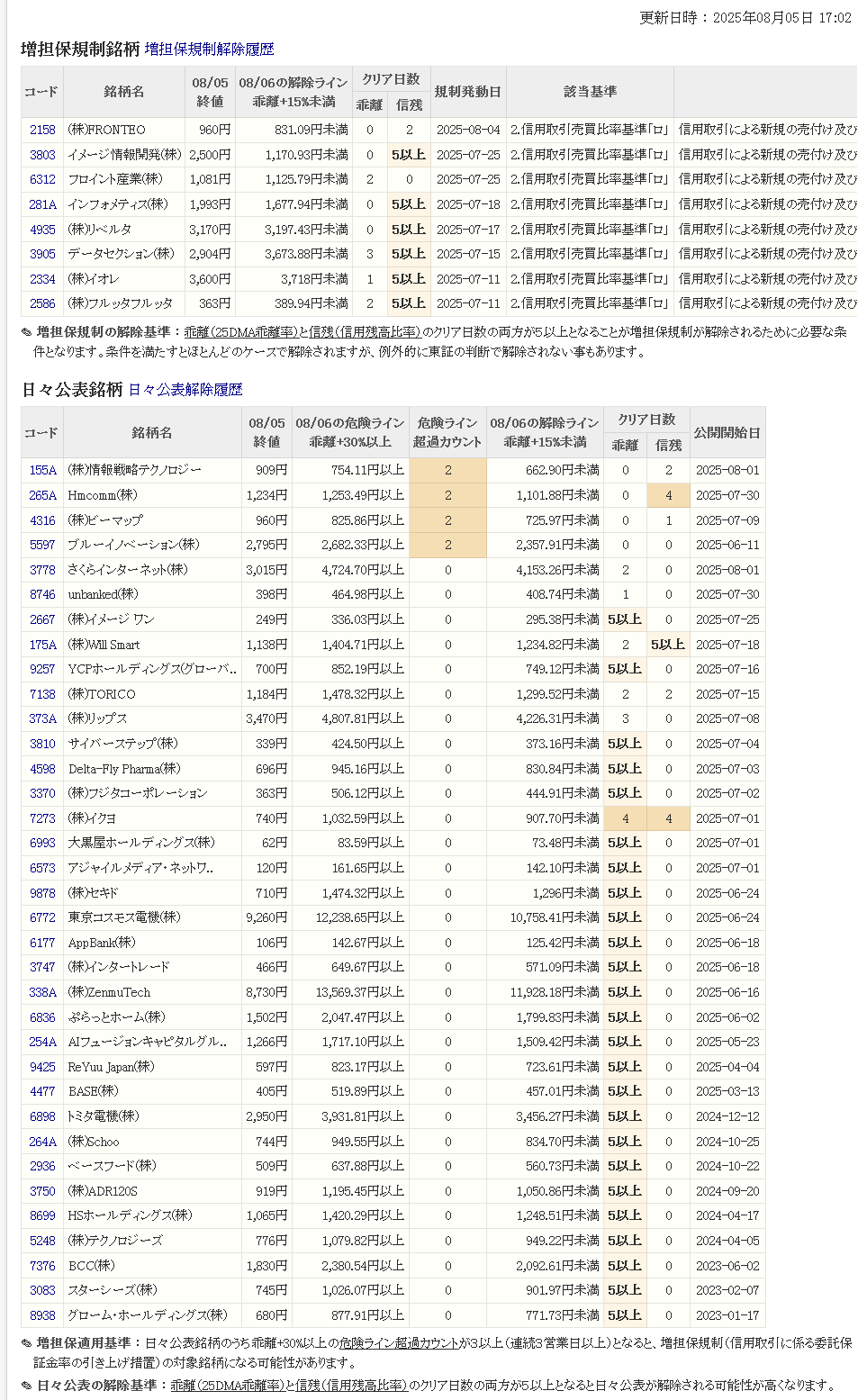Select stock name YCPホールディングス(グローバ..
This screenshot has width=867, height=1400.
coord(152,669)
